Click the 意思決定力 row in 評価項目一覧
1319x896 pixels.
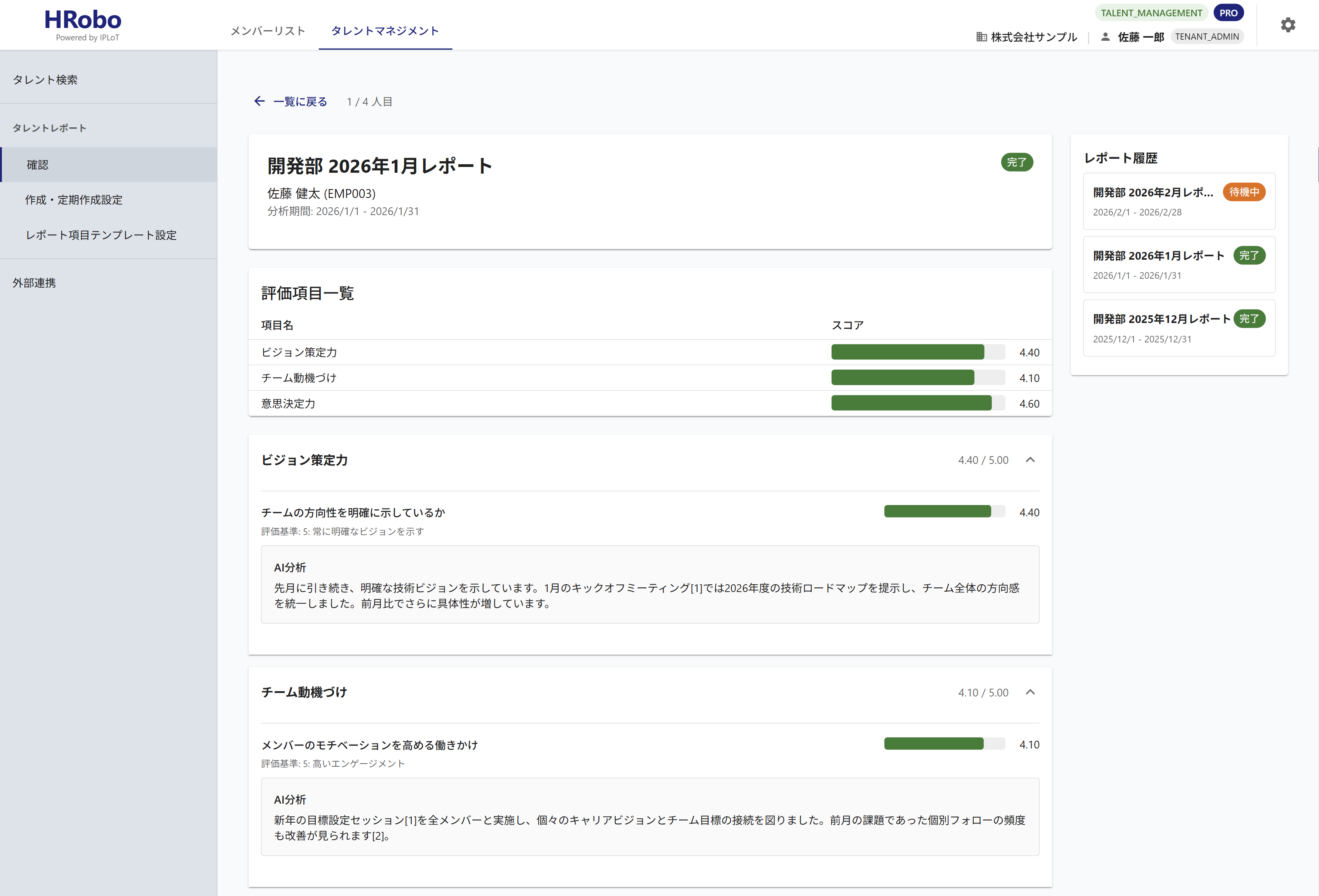pyautogui.click(x=650, y=403)
